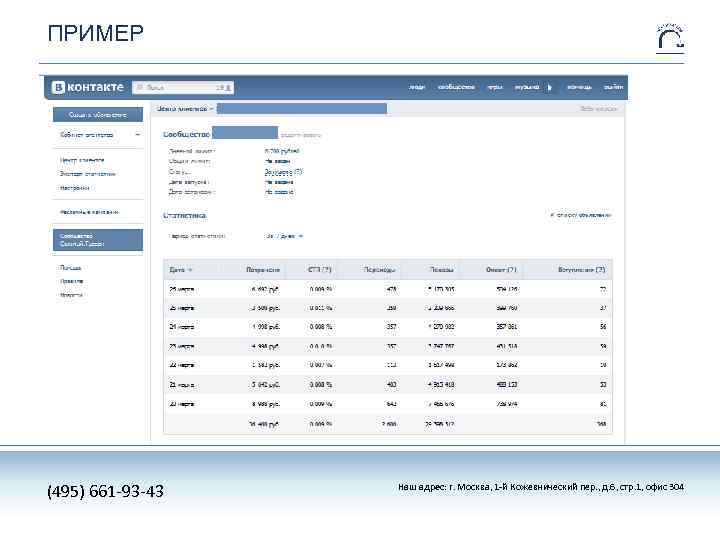Click the reach value in the 20 марта row
Viewport: 720px width, 540px height.
(506, 404)
